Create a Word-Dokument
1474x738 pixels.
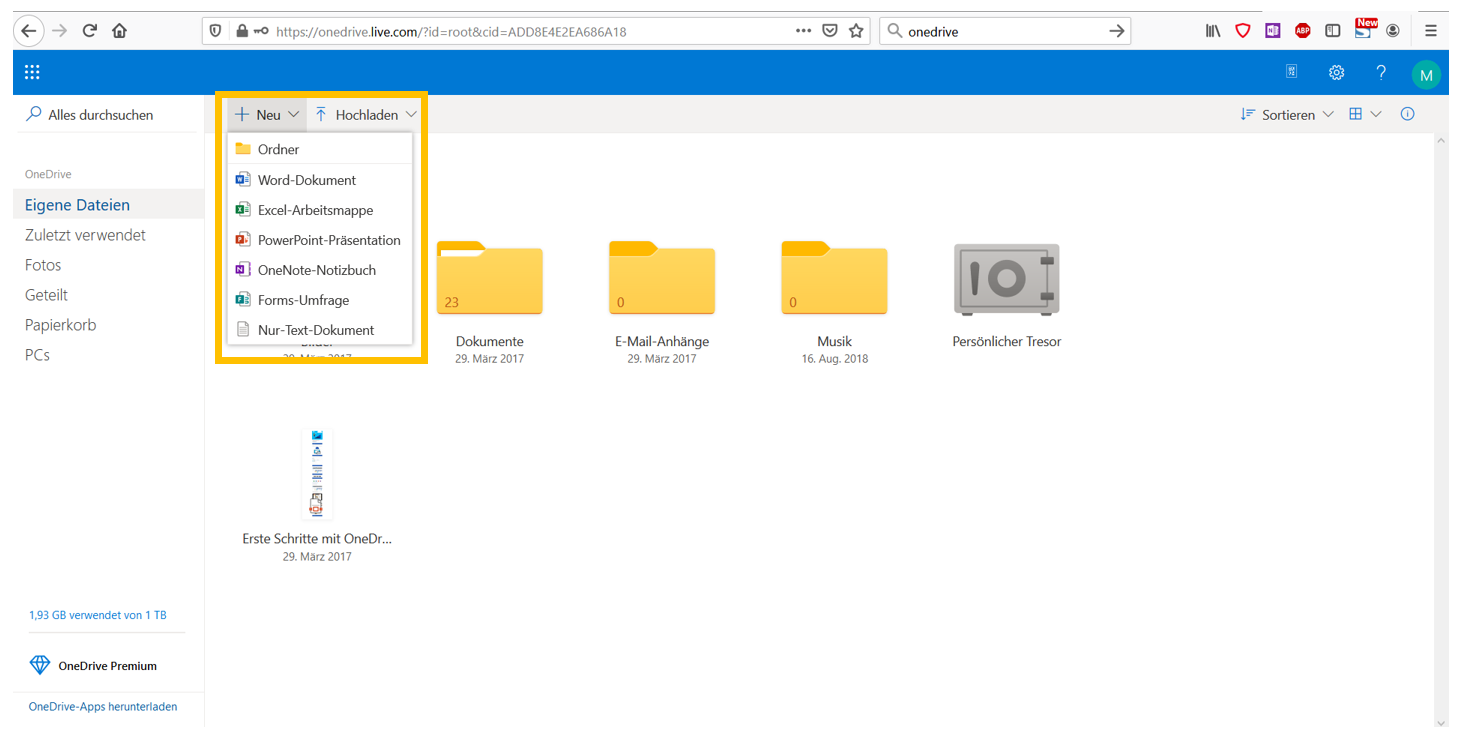coord(320,180)
